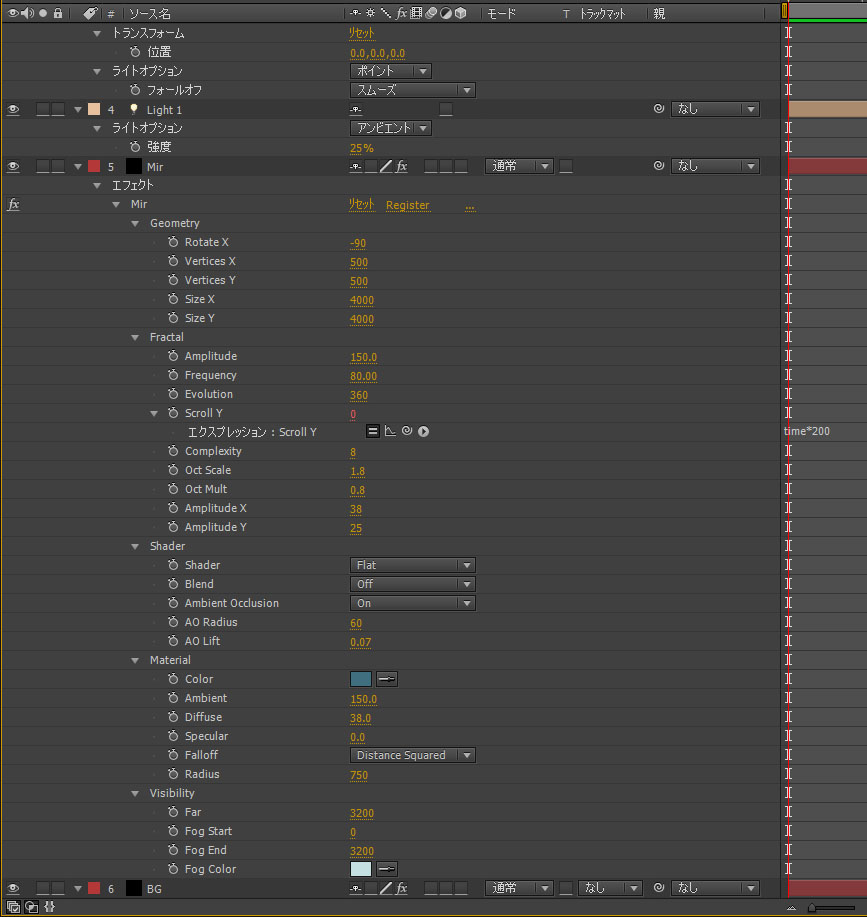Click parent pick whip on Mir layer
Screen dimensions: 867x917
point(659,166)
